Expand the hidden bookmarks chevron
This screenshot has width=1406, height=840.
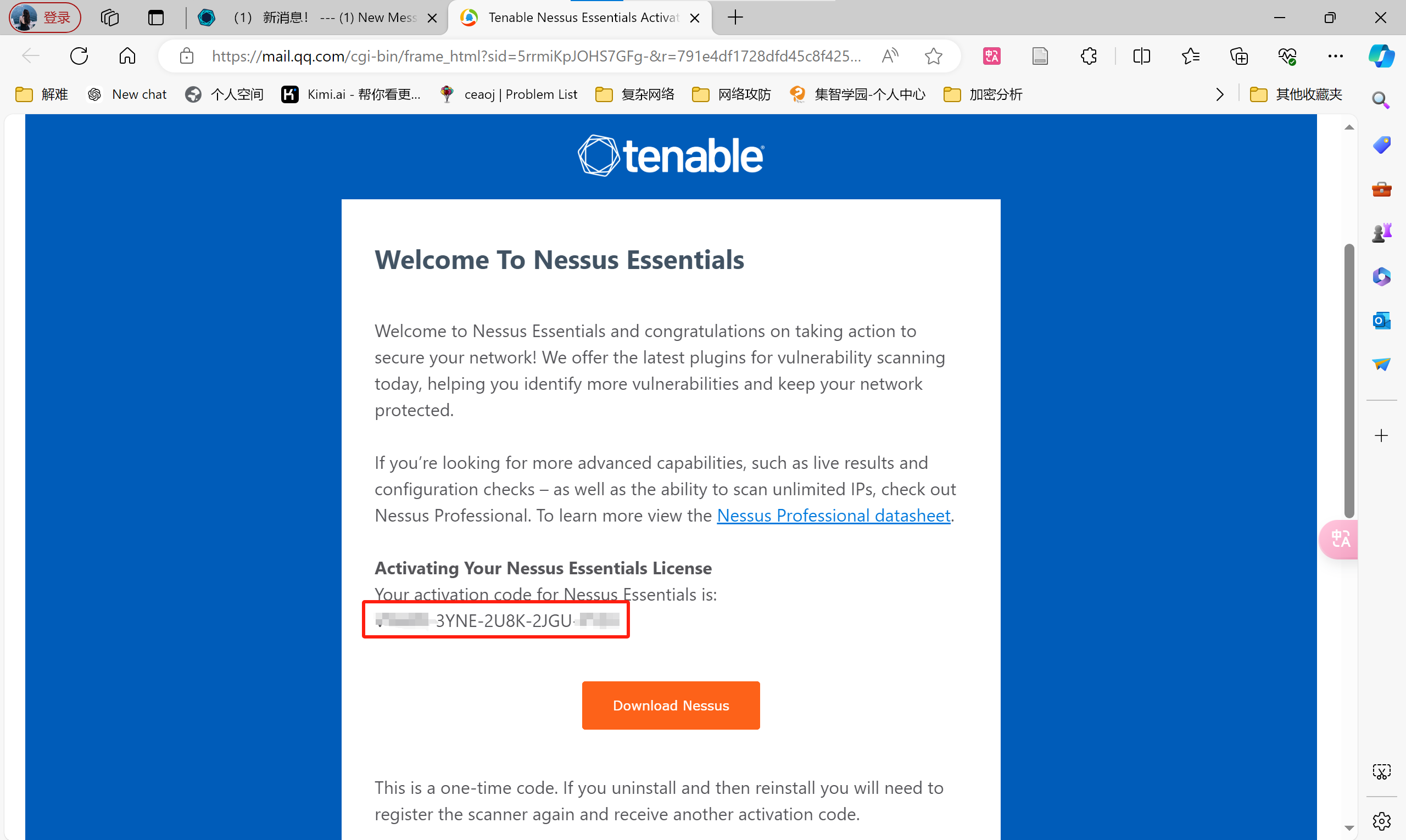(1220, 94)
